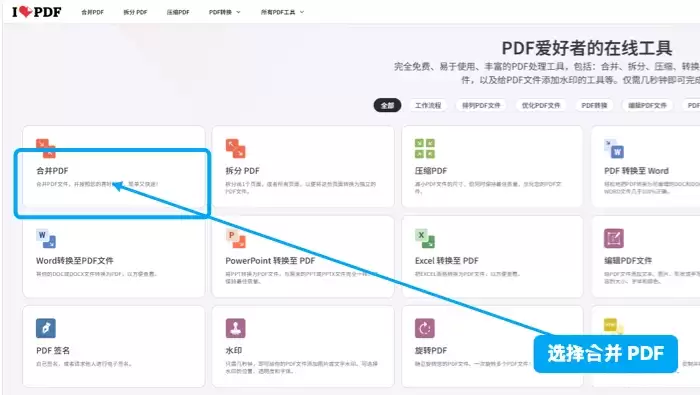
Task: Click the Excel 转换至 PDF card icon
Action: [425, 238]
